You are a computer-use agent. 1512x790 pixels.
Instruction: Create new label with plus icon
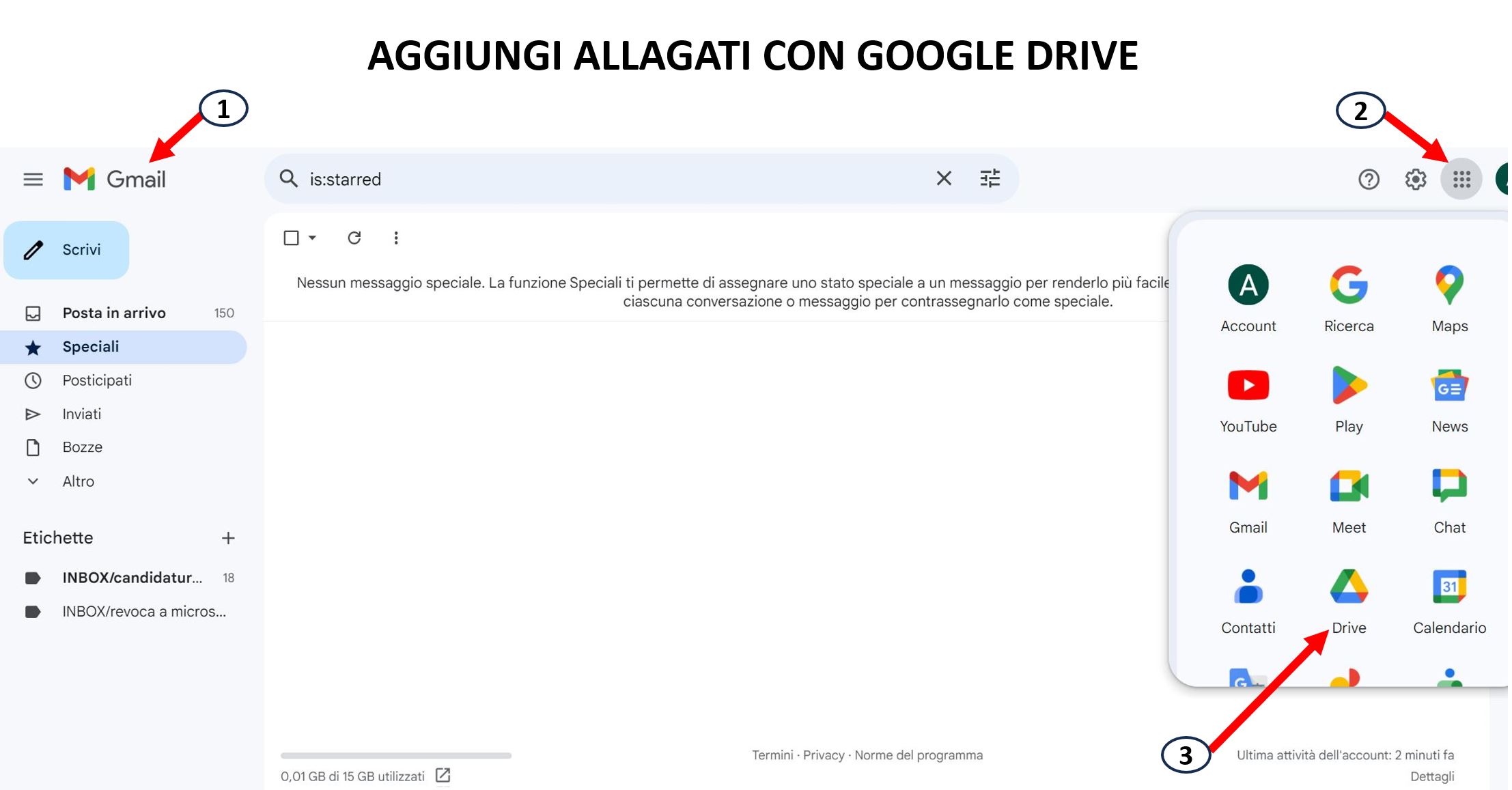[228, 538]
